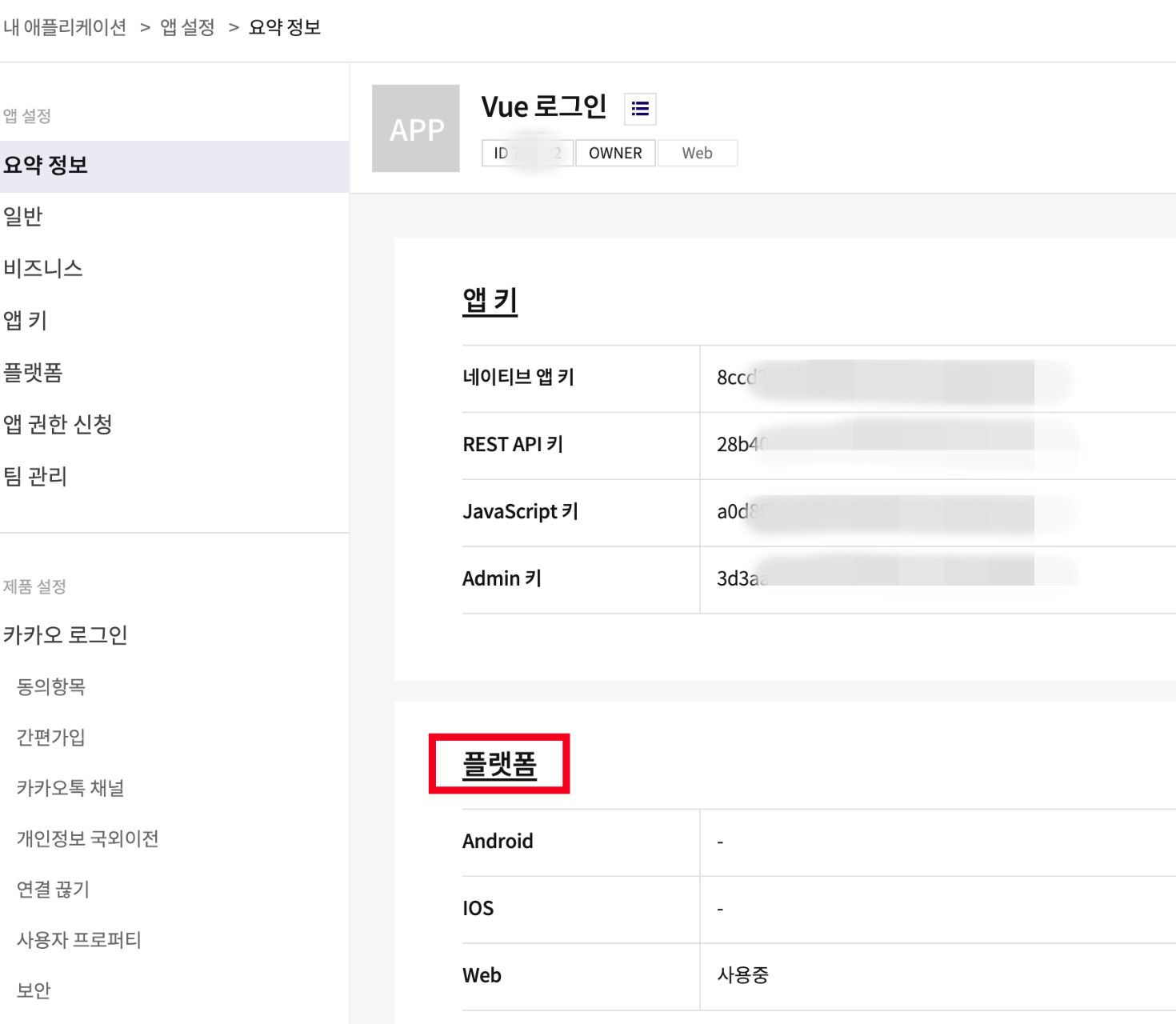Open the 연결 끊기 submenu
This screenshot has width=1176, height=1024.
coord(54,889)
